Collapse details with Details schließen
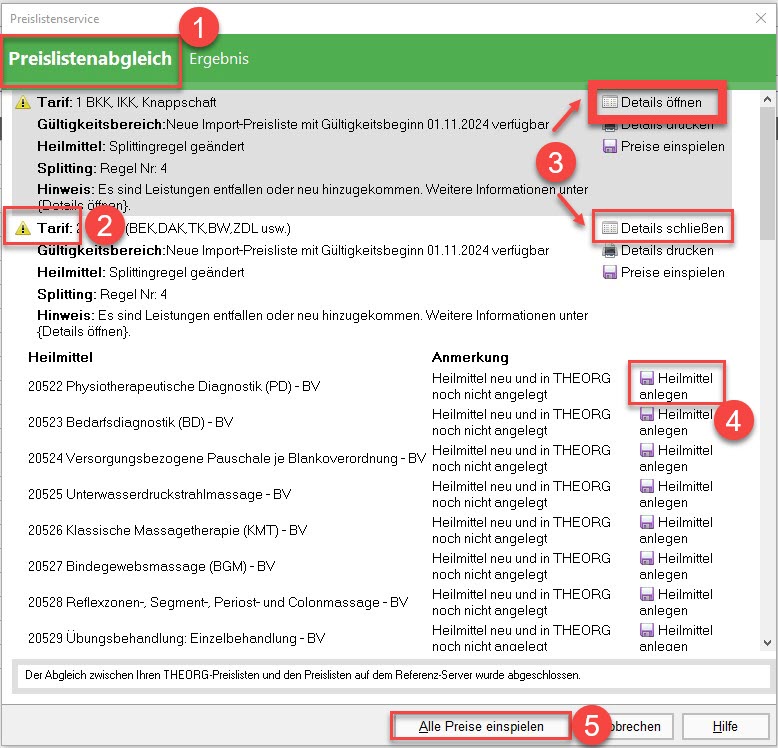The width and height of the screenshot is (778, 748). pyautogui.click(x=662, y=229)
